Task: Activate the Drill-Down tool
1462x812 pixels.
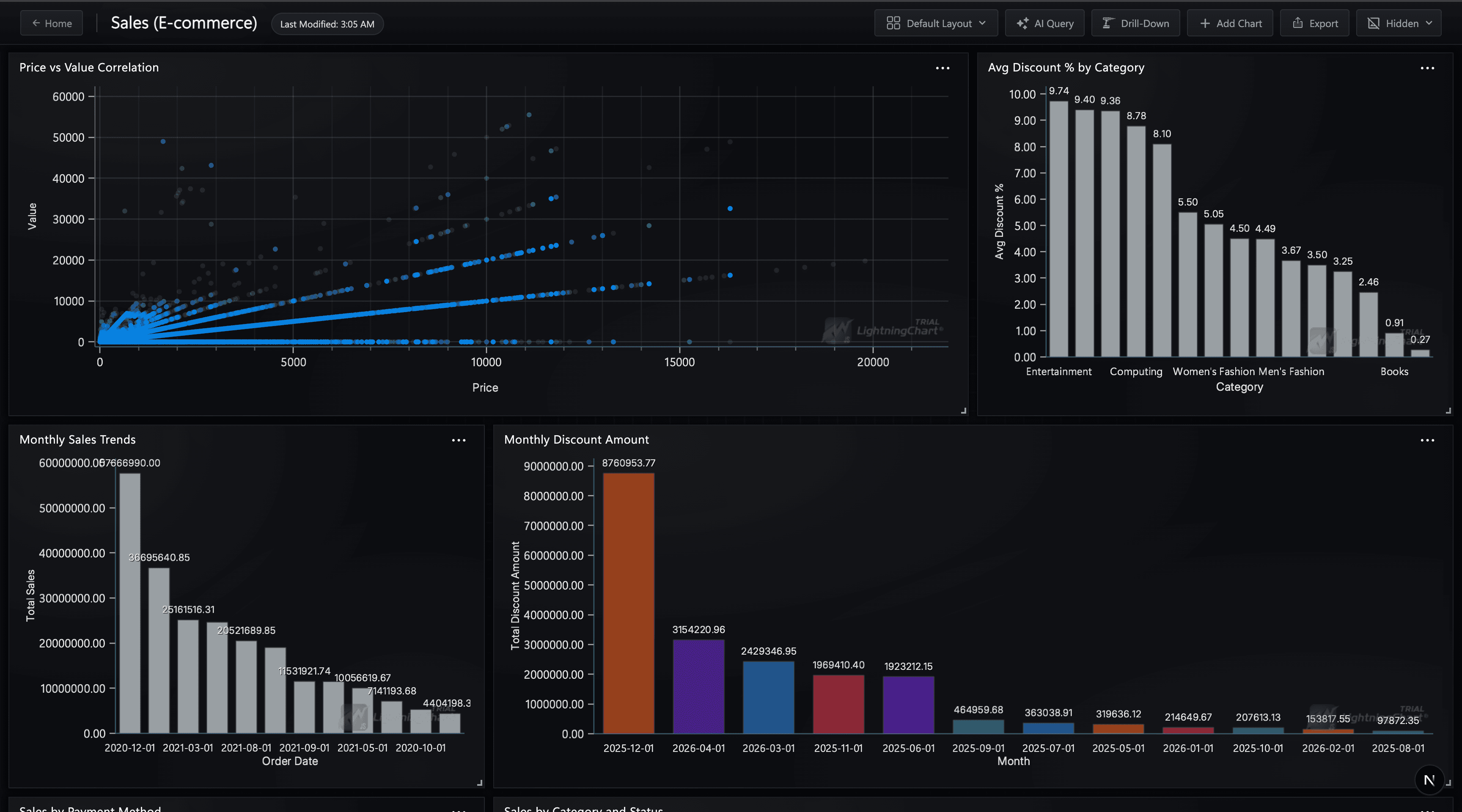Action: coord(1135,23)
